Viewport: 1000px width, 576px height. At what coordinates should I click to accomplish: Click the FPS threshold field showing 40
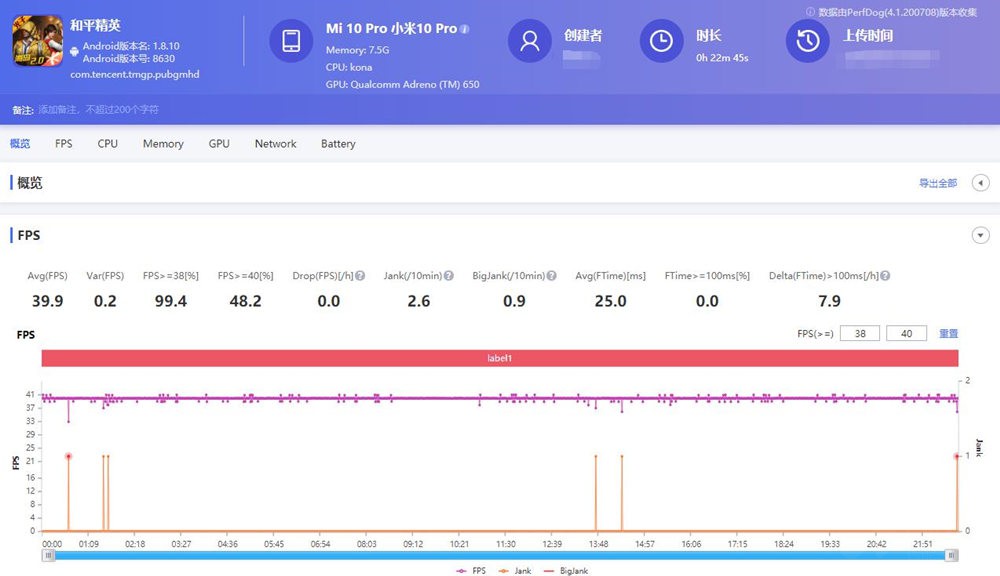pyautogui.click(x=906, y=333)
